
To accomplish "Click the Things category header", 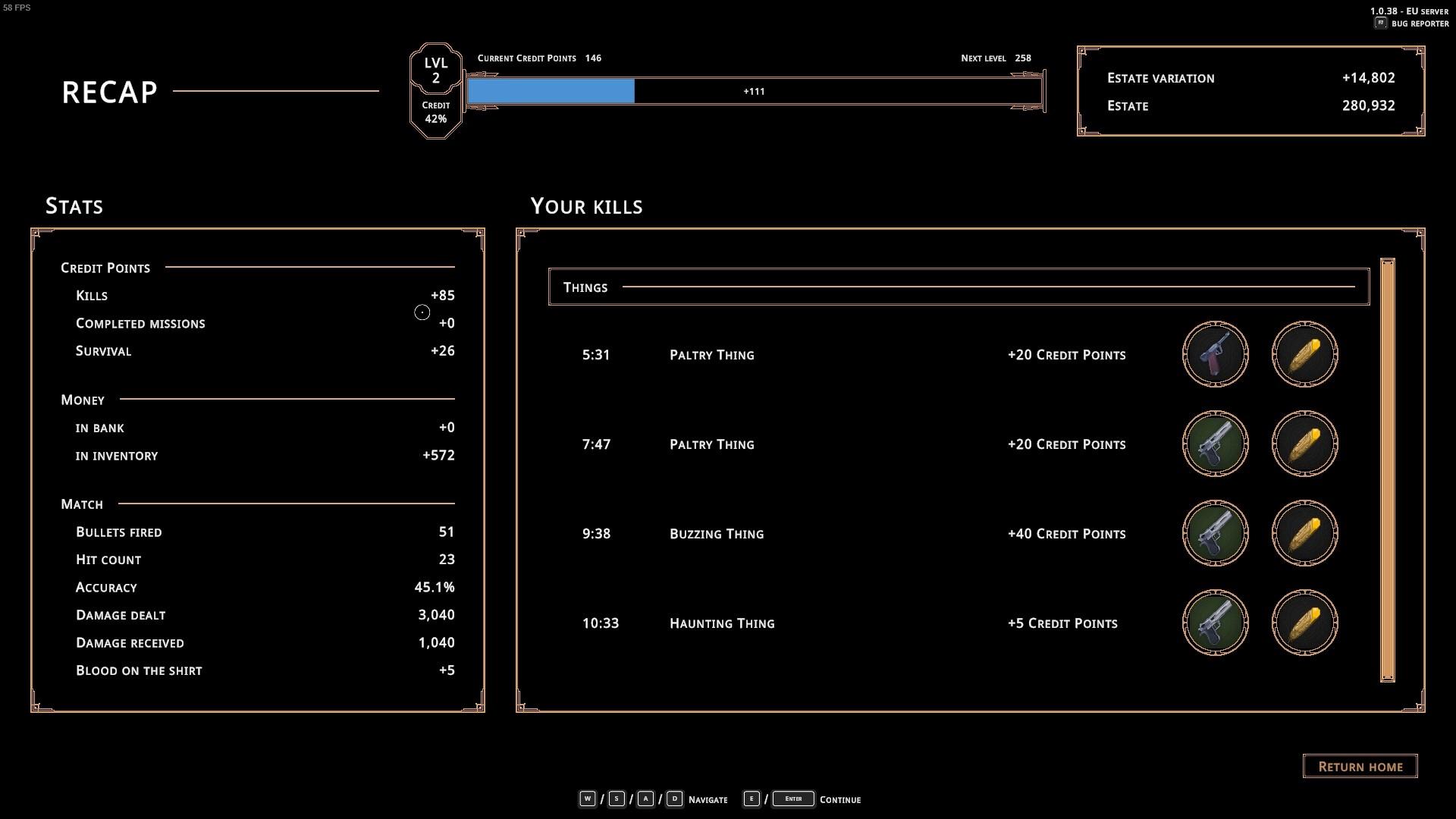I will (959, 287).
